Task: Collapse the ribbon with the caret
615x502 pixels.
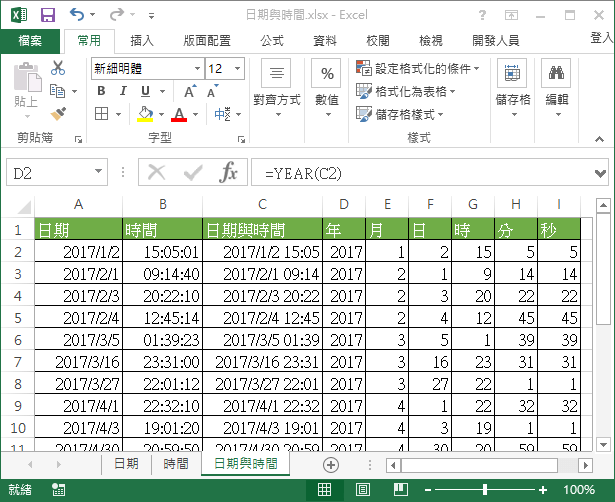Action: point(599,139)
